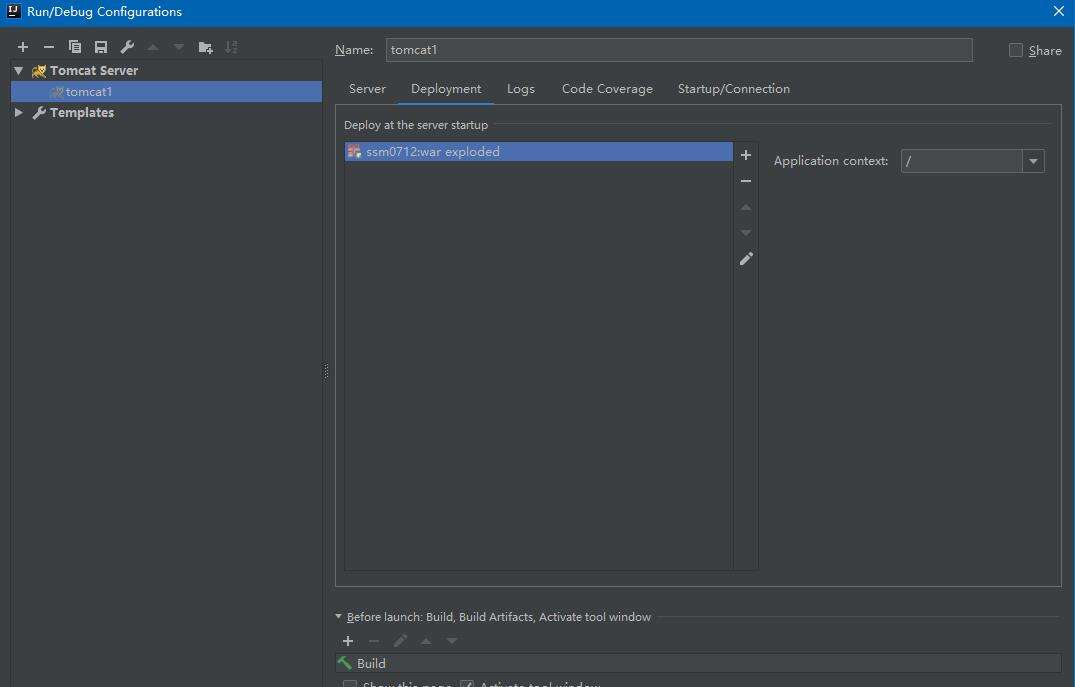Create new folder for configurations
1075x687 pixels.
[205, 47]
